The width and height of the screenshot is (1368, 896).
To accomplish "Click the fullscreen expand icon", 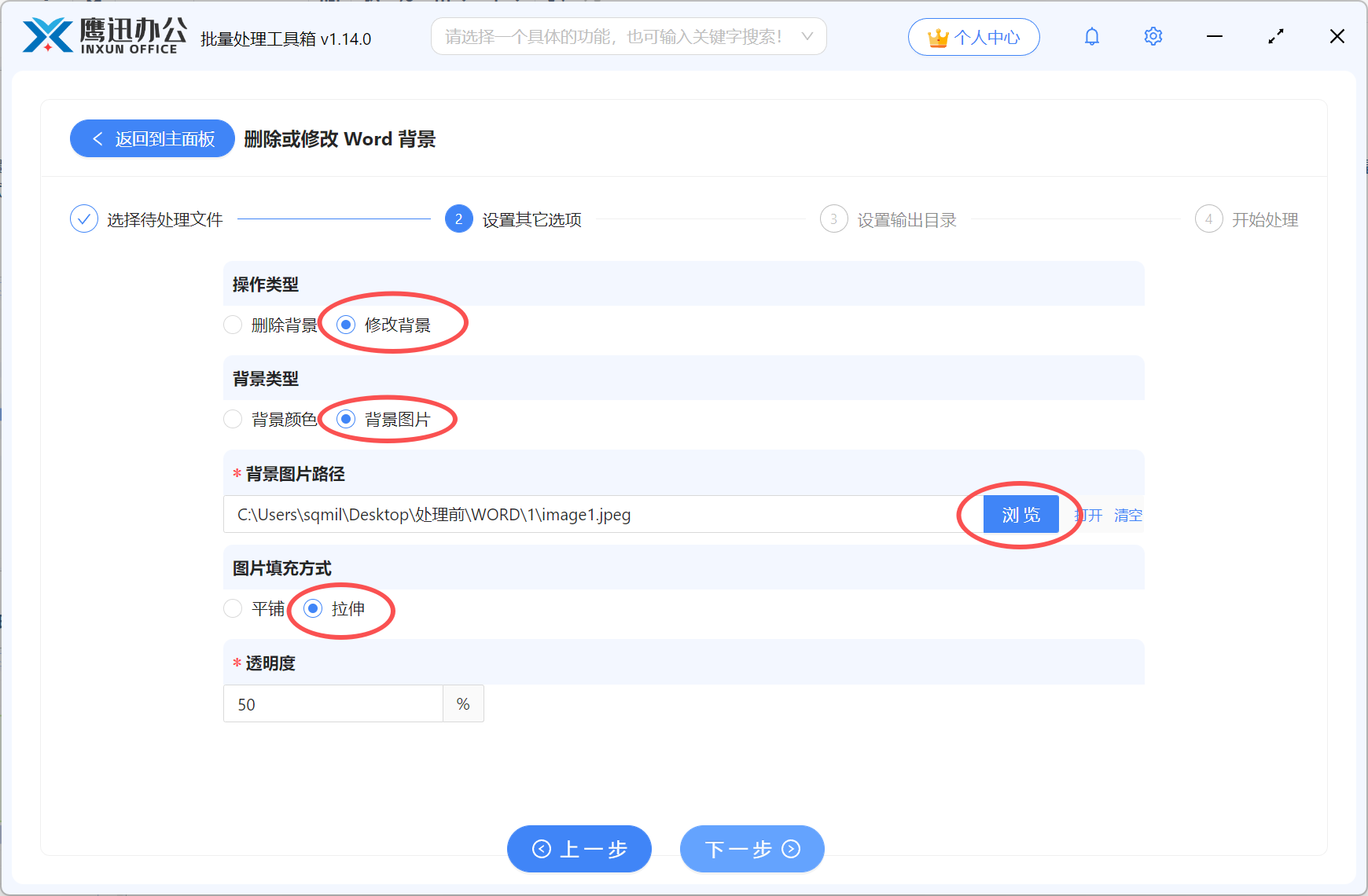I will pos(1276,35).
